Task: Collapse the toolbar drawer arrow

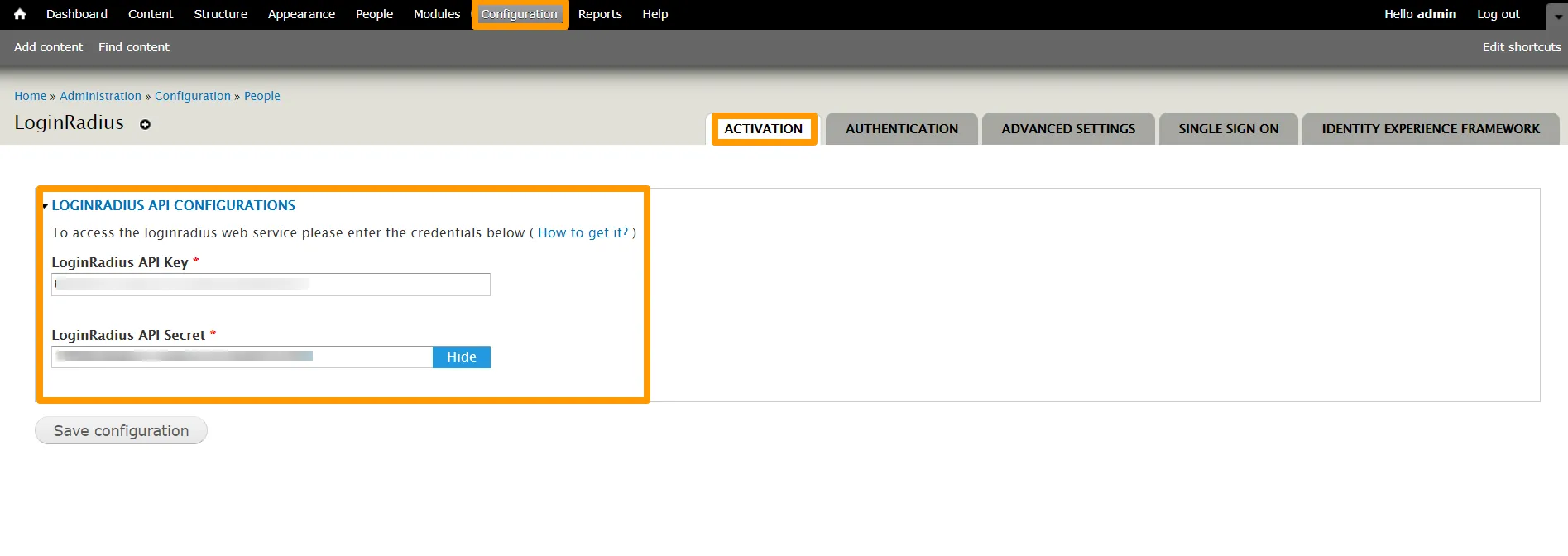Action: pos(1557,16)
